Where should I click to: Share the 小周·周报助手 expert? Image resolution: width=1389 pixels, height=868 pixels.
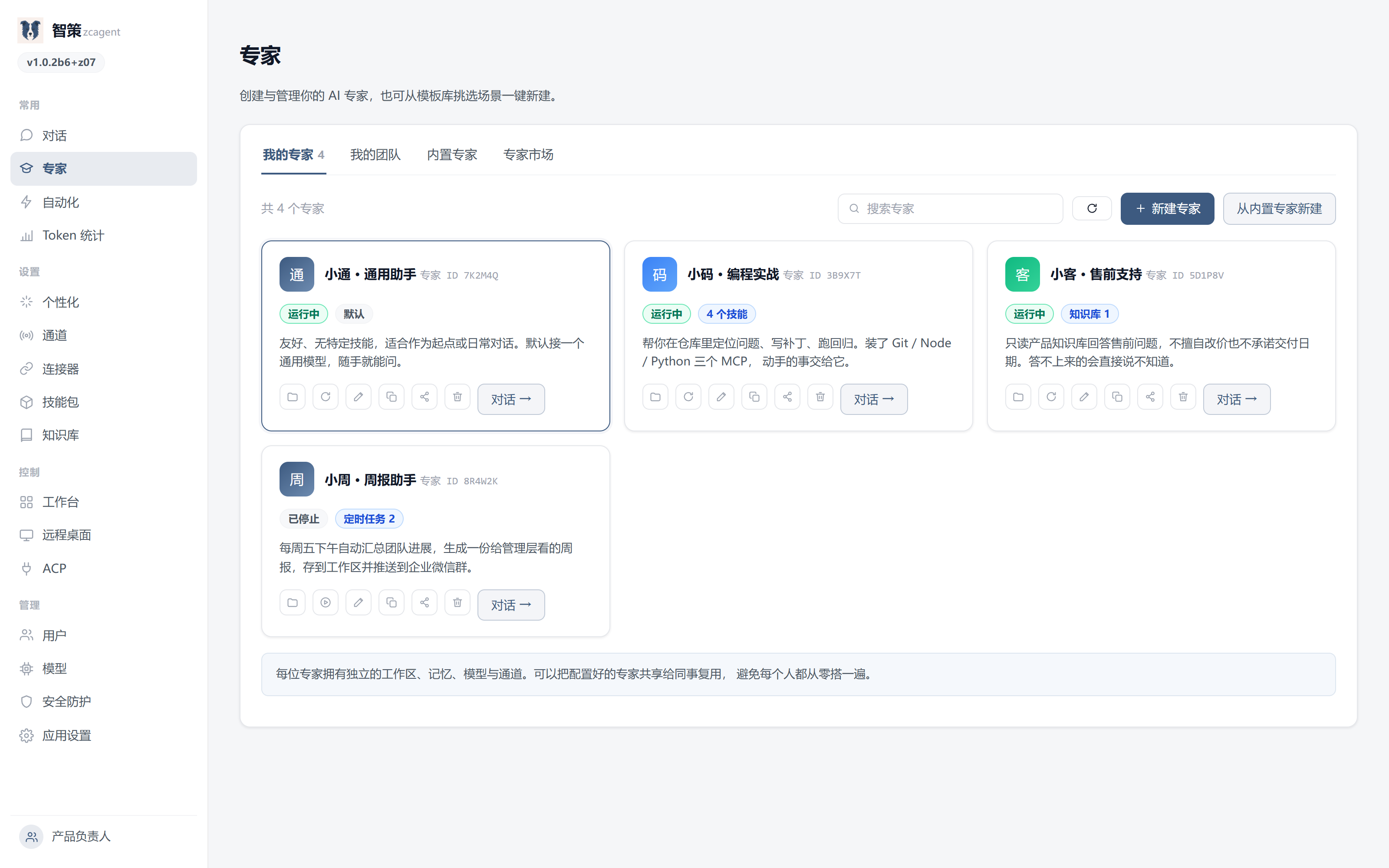[x=424, y=602]
